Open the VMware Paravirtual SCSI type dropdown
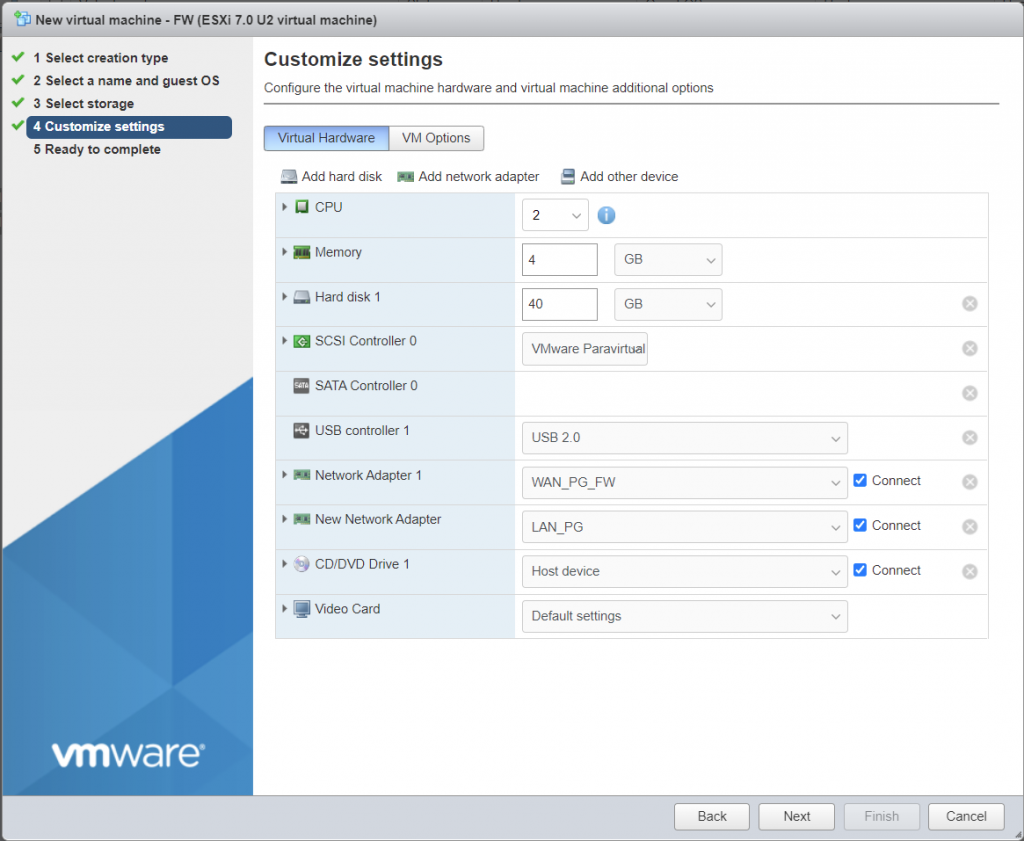The image size is (1024, 841). [x=584, y=349]
